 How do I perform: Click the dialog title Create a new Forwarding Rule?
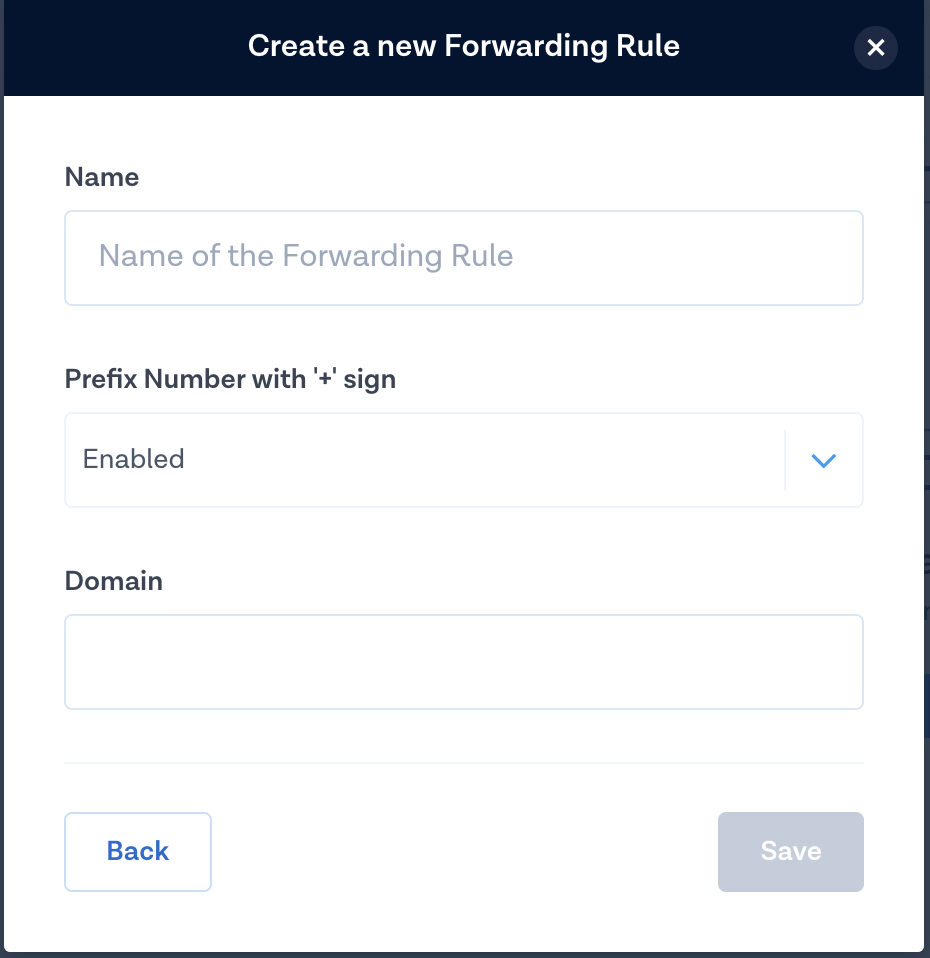click(464, 46)
